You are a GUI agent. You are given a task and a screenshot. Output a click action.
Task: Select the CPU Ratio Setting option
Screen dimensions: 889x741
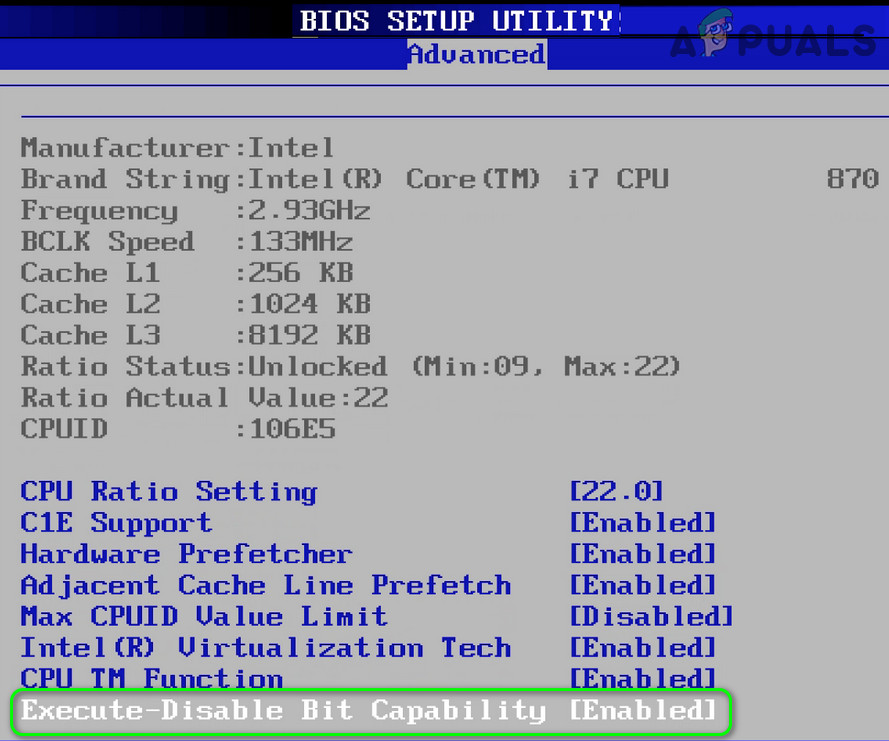(169, 492)
